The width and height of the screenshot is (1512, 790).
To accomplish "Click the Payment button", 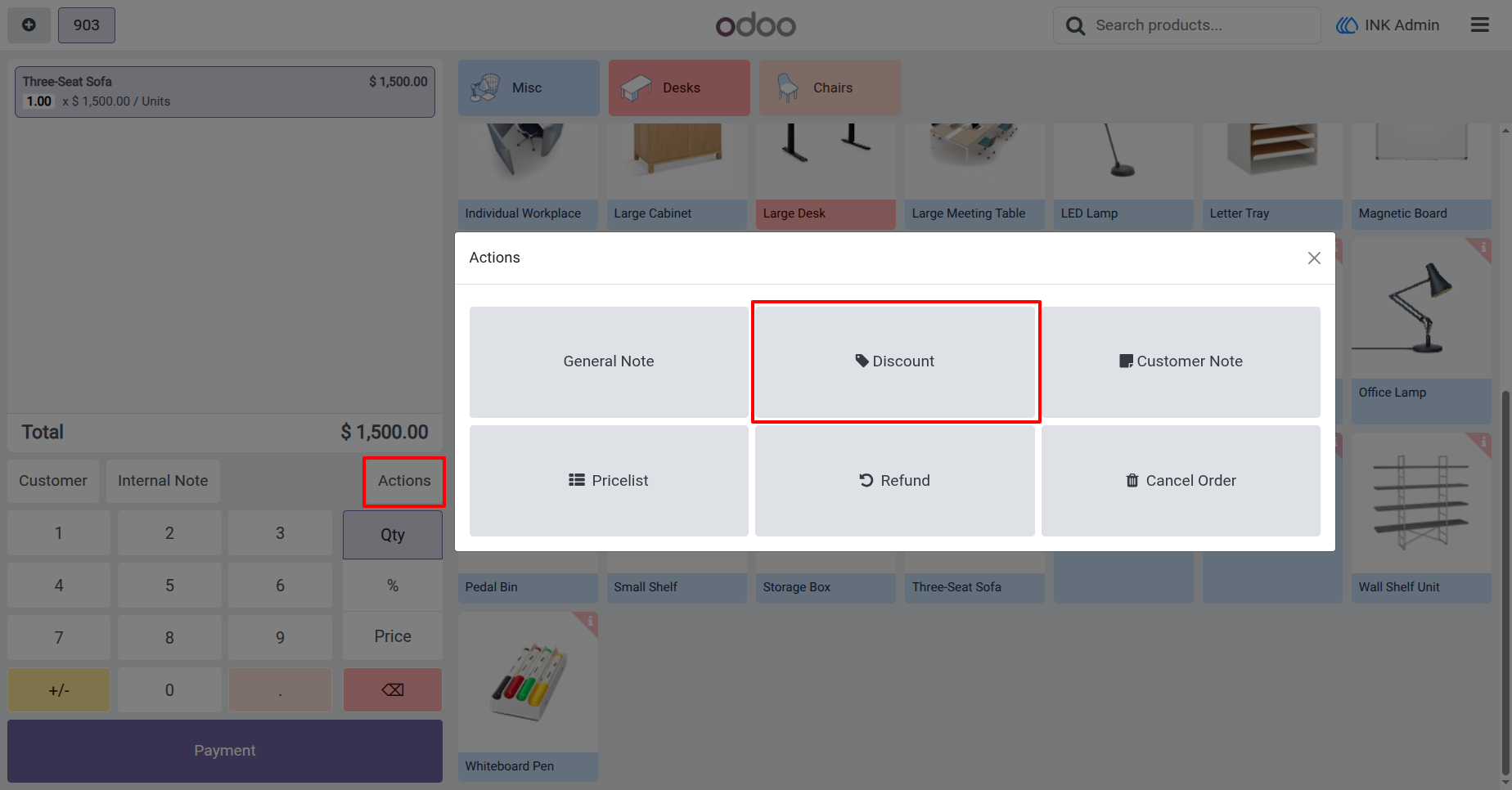I will coord(225,751).
